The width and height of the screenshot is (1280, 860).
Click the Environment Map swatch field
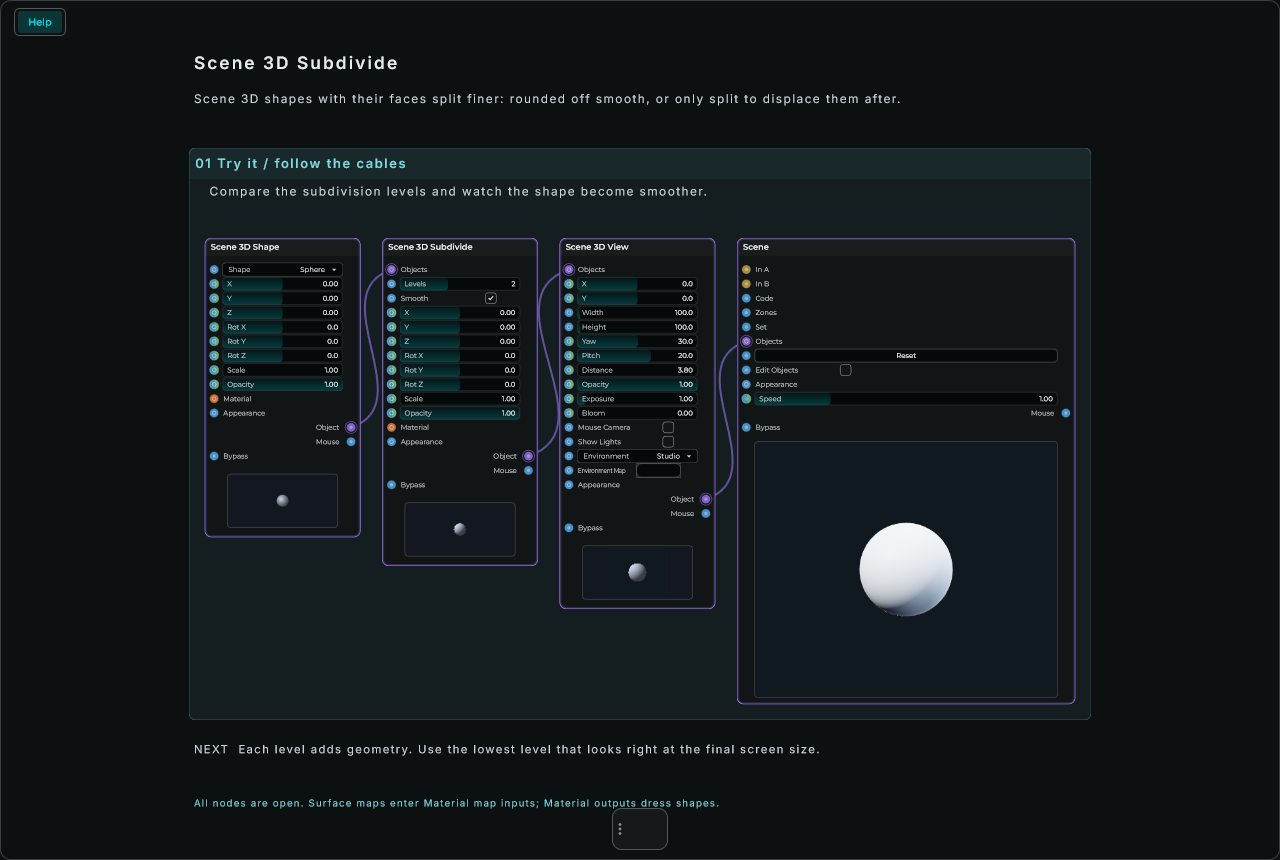point(658,470)
